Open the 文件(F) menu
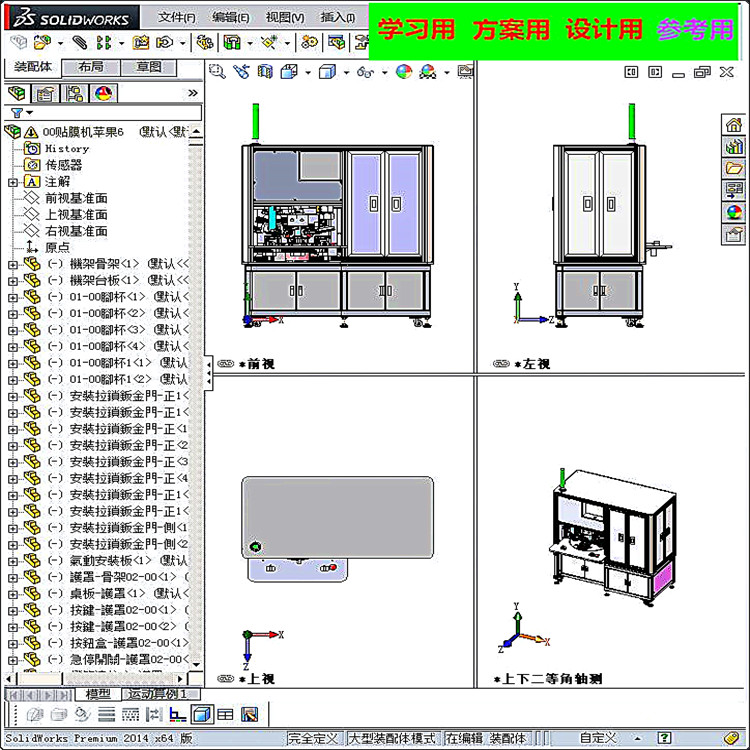This screenshot has width=750, height=750. tap(177, 17)
